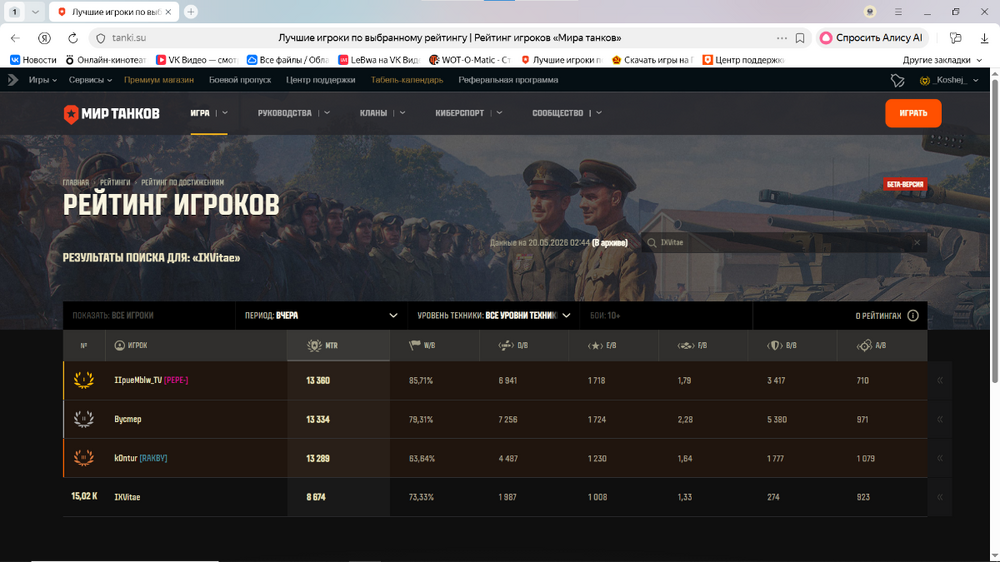The height and width of the screenshot is (562, 1000).
Task: Click player search field with IXVitae
Action: 784,242
